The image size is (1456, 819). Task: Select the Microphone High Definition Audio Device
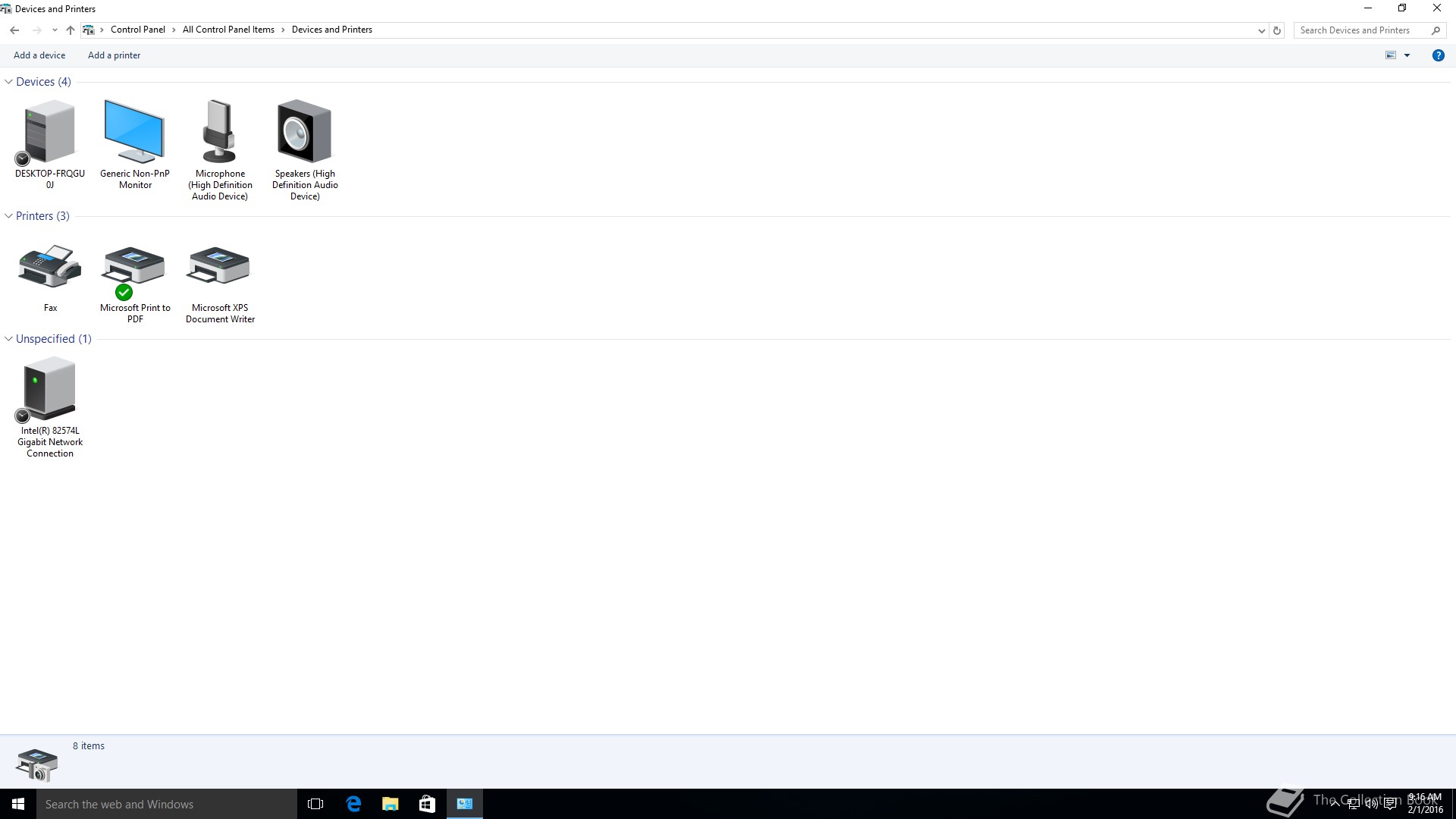219,133
